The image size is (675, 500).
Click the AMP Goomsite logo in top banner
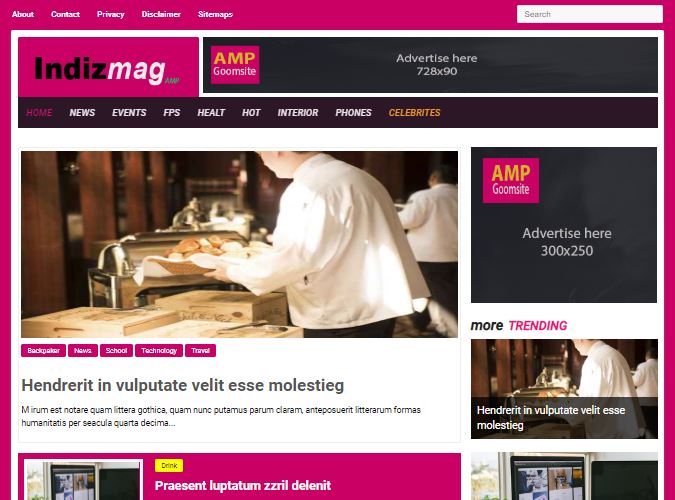coord(235,65)
